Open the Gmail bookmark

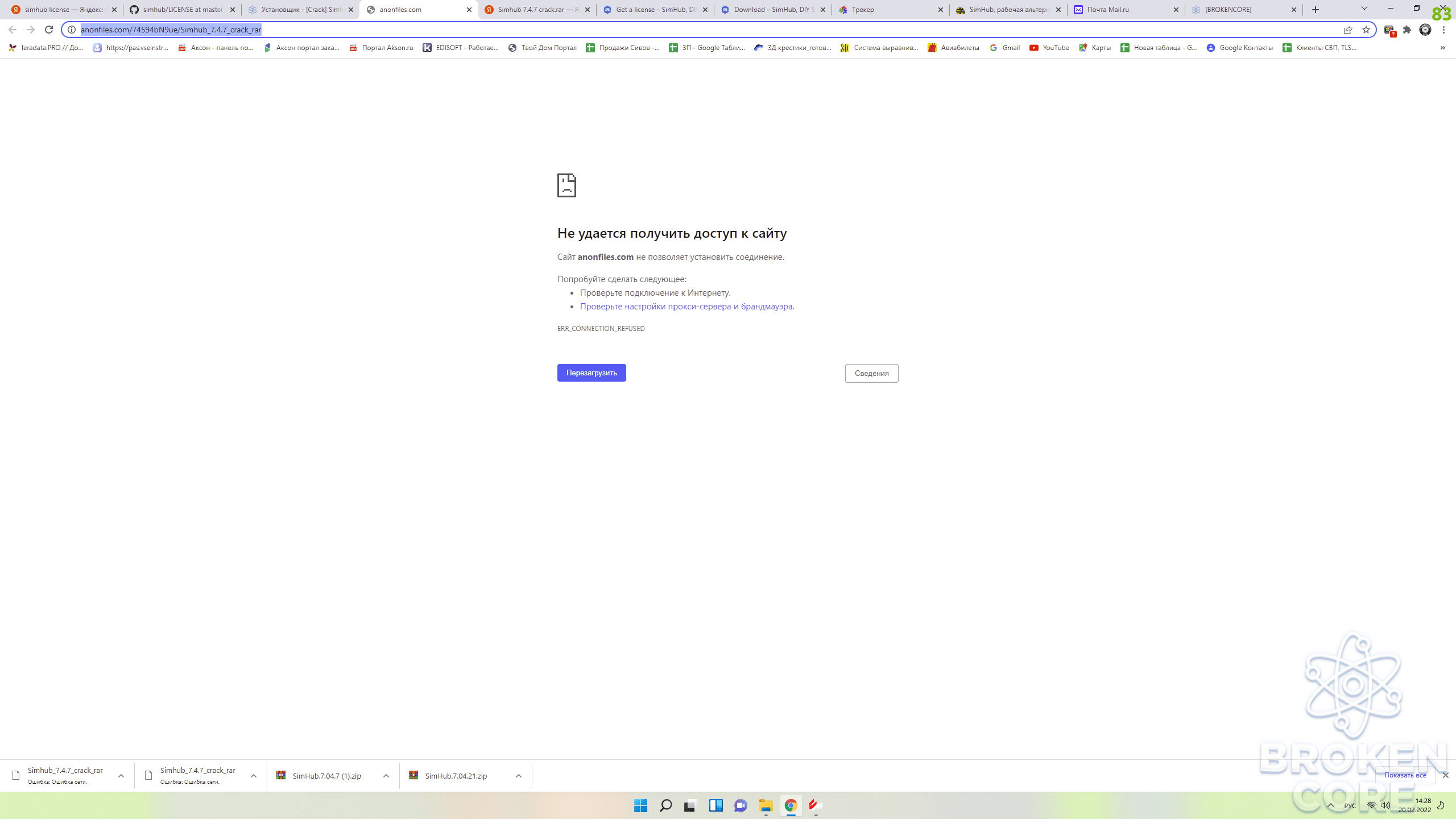pos(1005,48)
